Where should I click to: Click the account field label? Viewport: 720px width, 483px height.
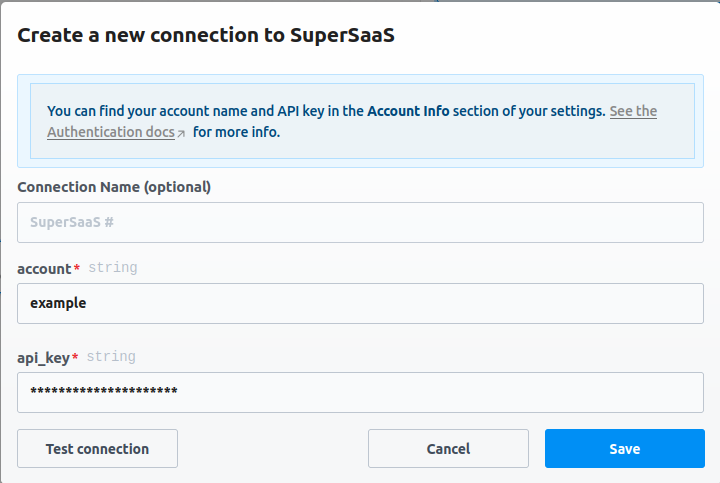point(44,269)
